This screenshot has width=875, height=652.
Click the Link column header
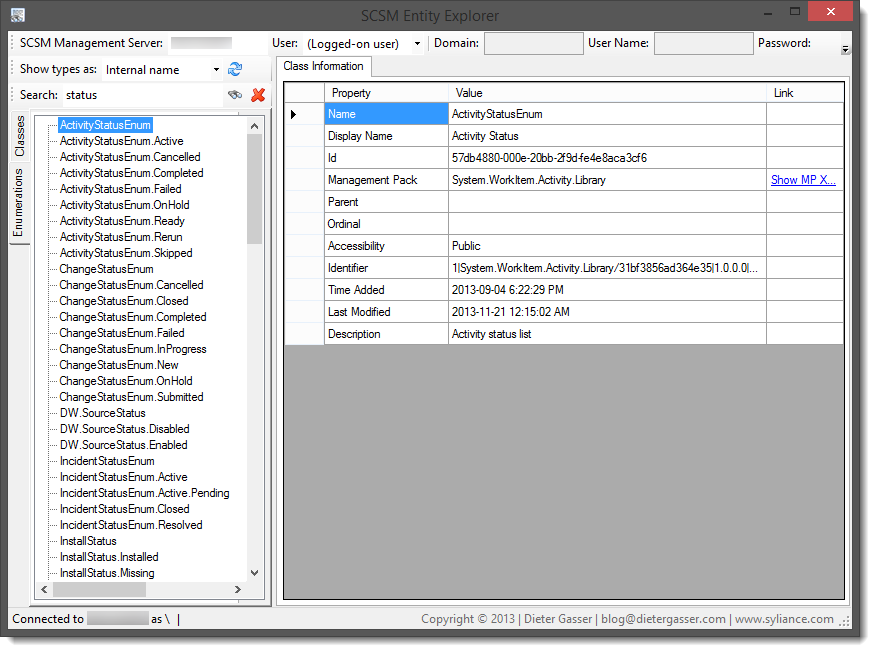[x=805, y=93]
